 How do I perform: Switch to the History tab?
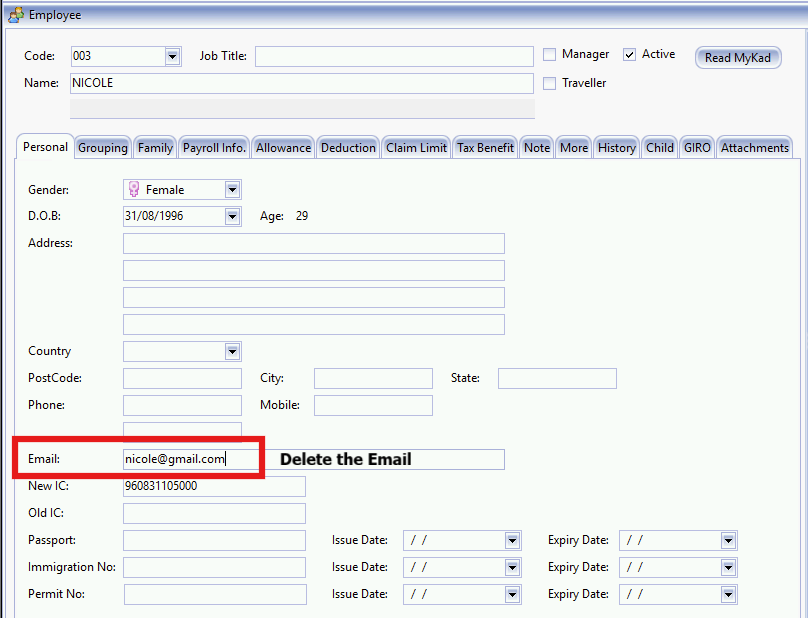(616, 146)
